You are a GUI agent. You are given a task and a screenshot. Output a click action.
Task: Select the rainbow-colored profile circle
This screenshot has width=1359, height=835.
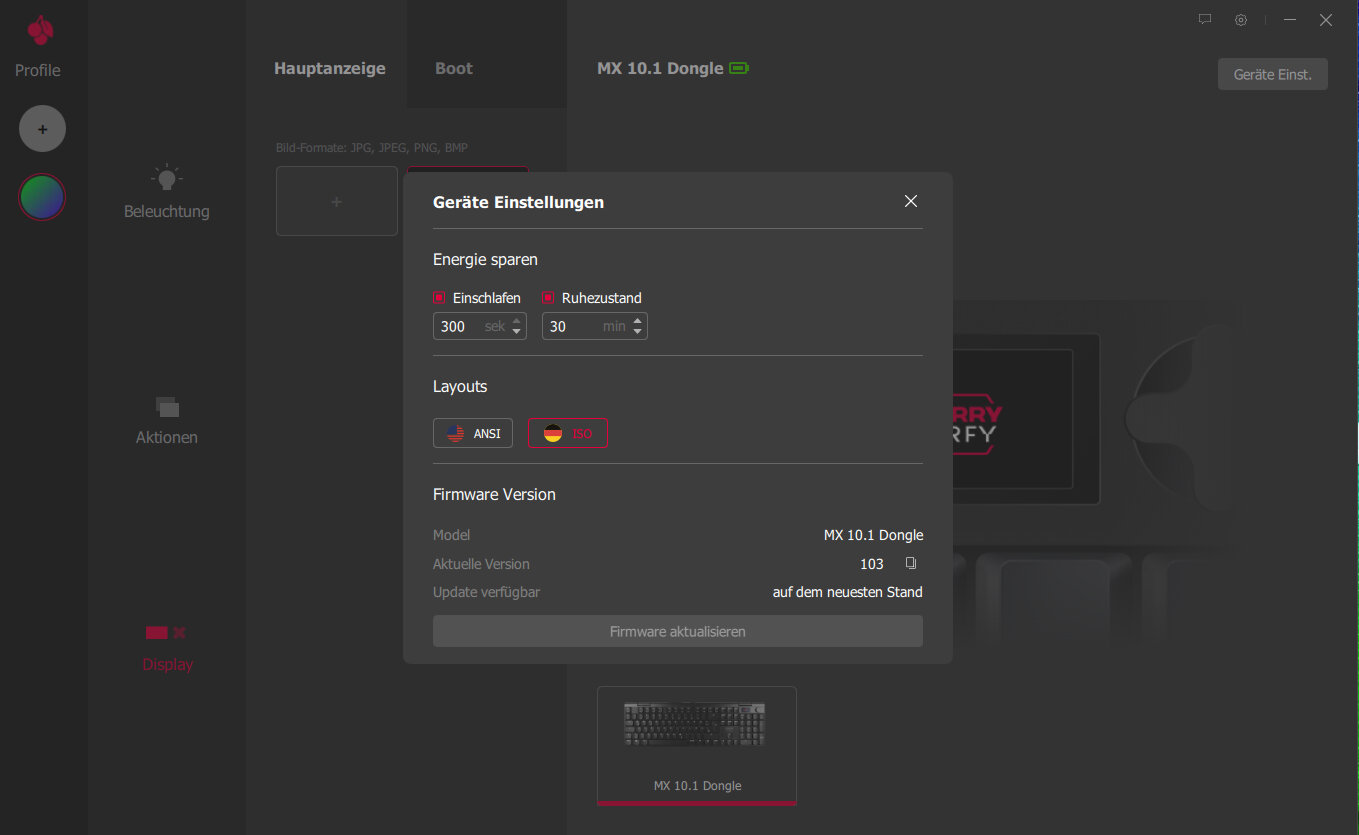(42, 198)
